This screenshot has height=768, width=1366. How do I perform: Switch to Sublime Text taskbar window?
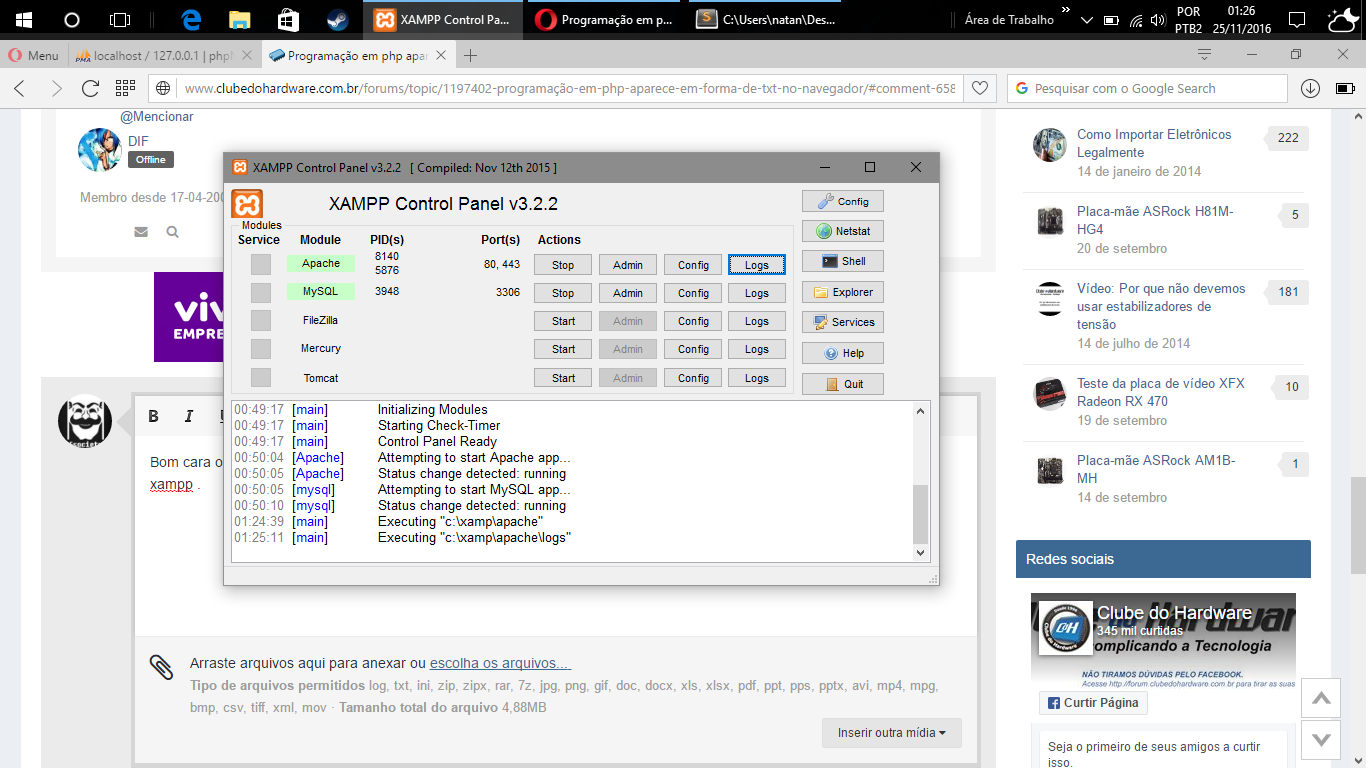pos(767,19)
